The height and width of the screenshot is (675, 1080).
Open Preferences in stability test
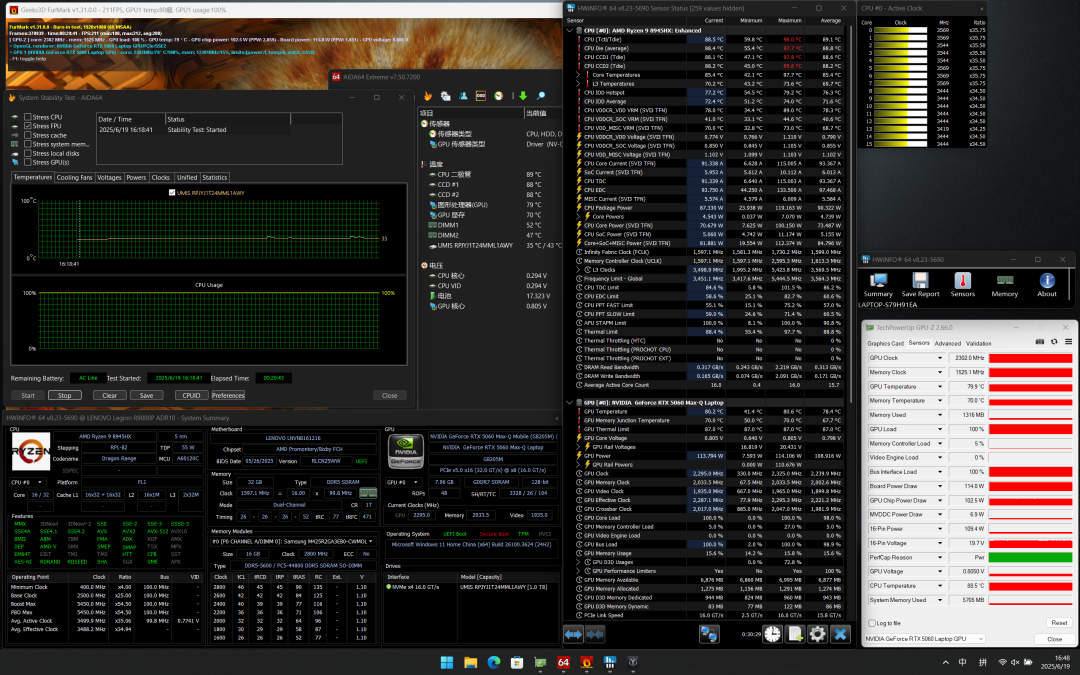(228, 395)
